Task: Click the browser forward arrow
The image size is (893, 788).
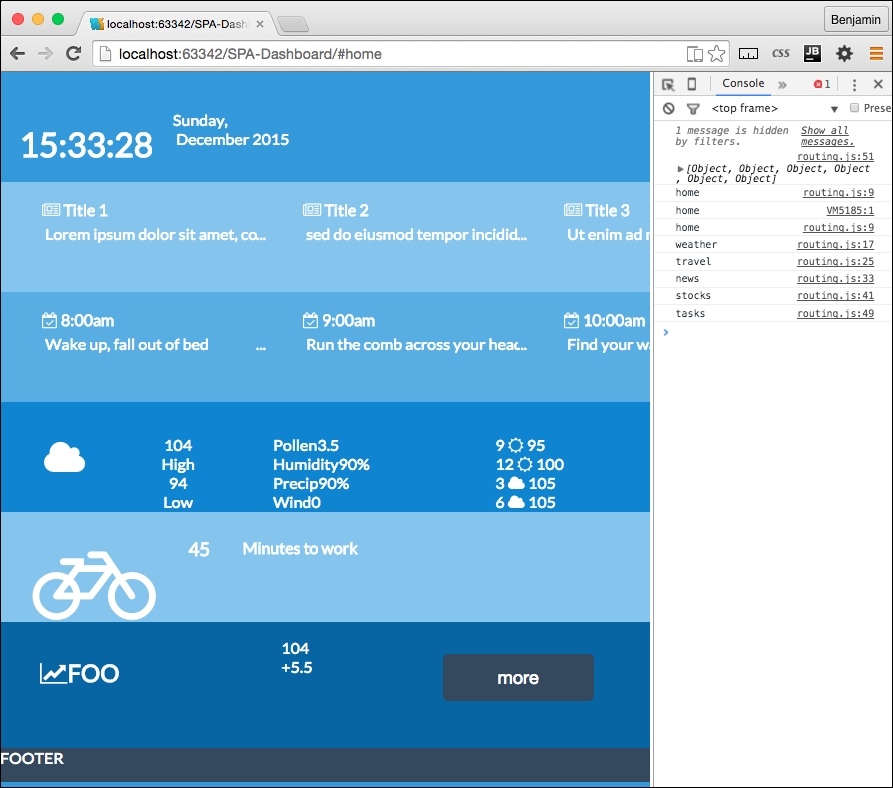Action: [x=45, y=54]
